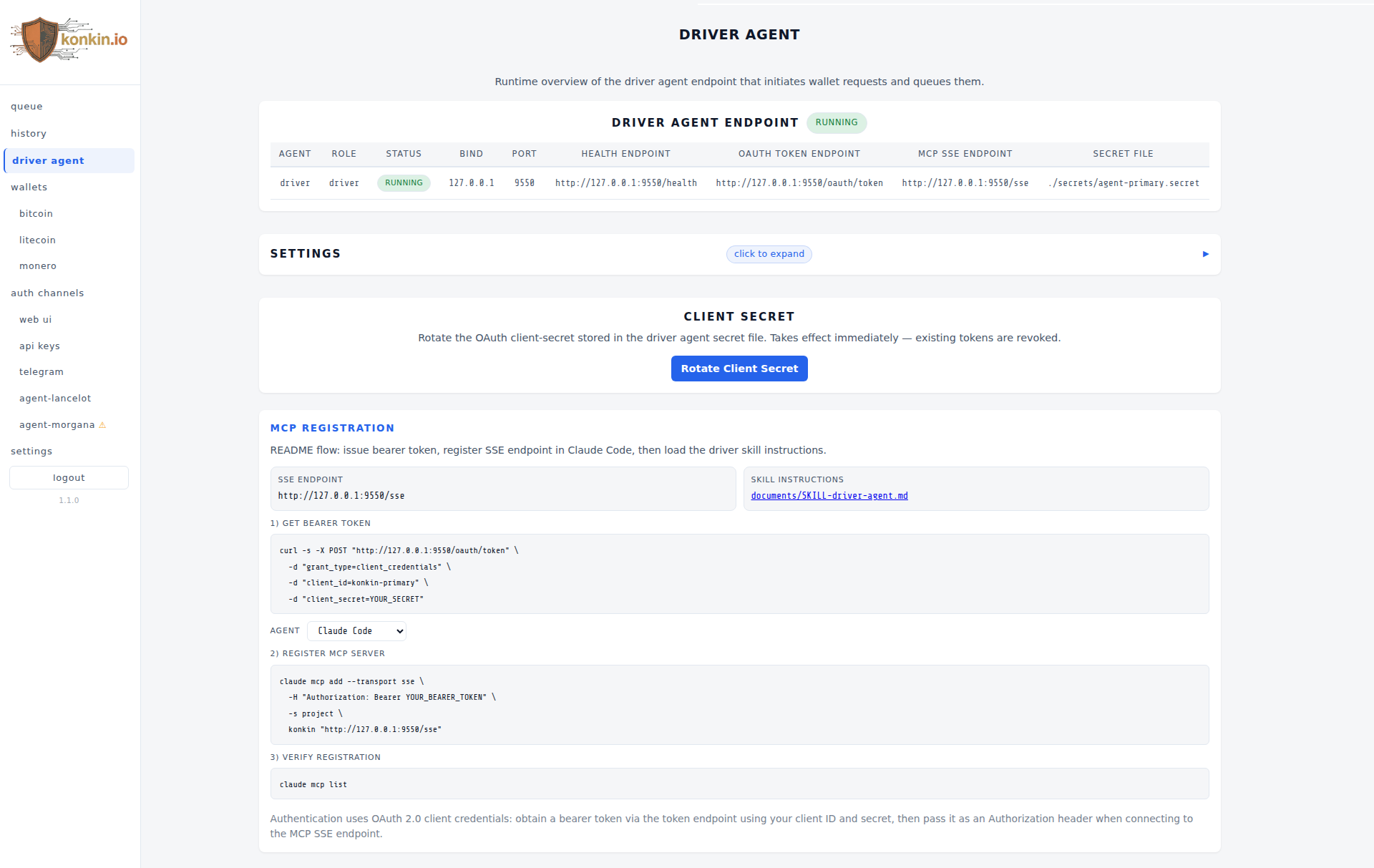Click the warning icon beside agent-morgana
Screen dimensions: 1374x868
(102, 425)
